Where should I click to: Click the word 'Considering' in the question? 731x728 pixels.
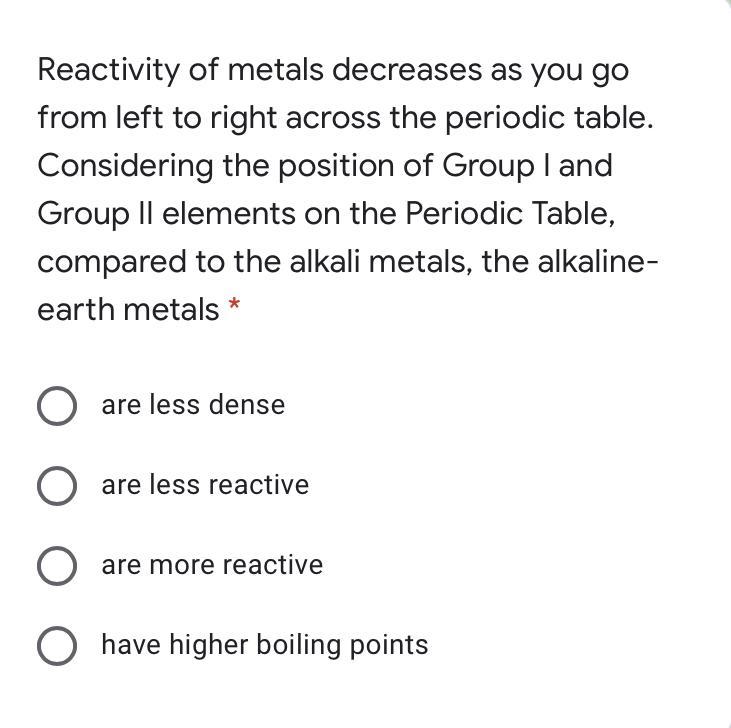(125, 166)
